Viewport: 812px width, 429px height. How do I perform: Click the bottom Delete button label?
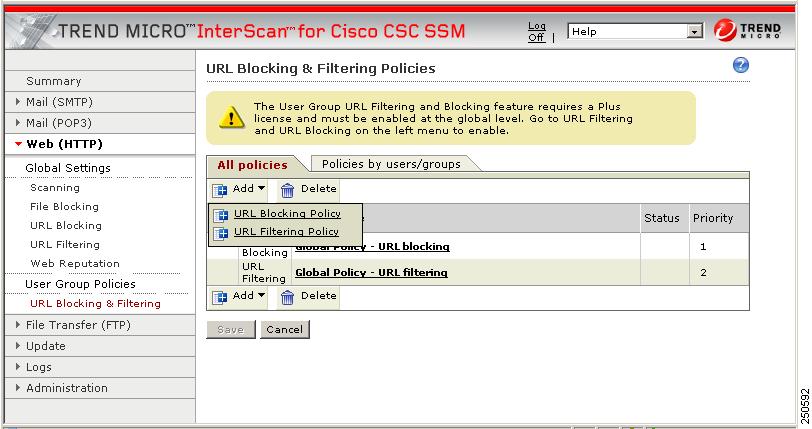click(318, 295)
